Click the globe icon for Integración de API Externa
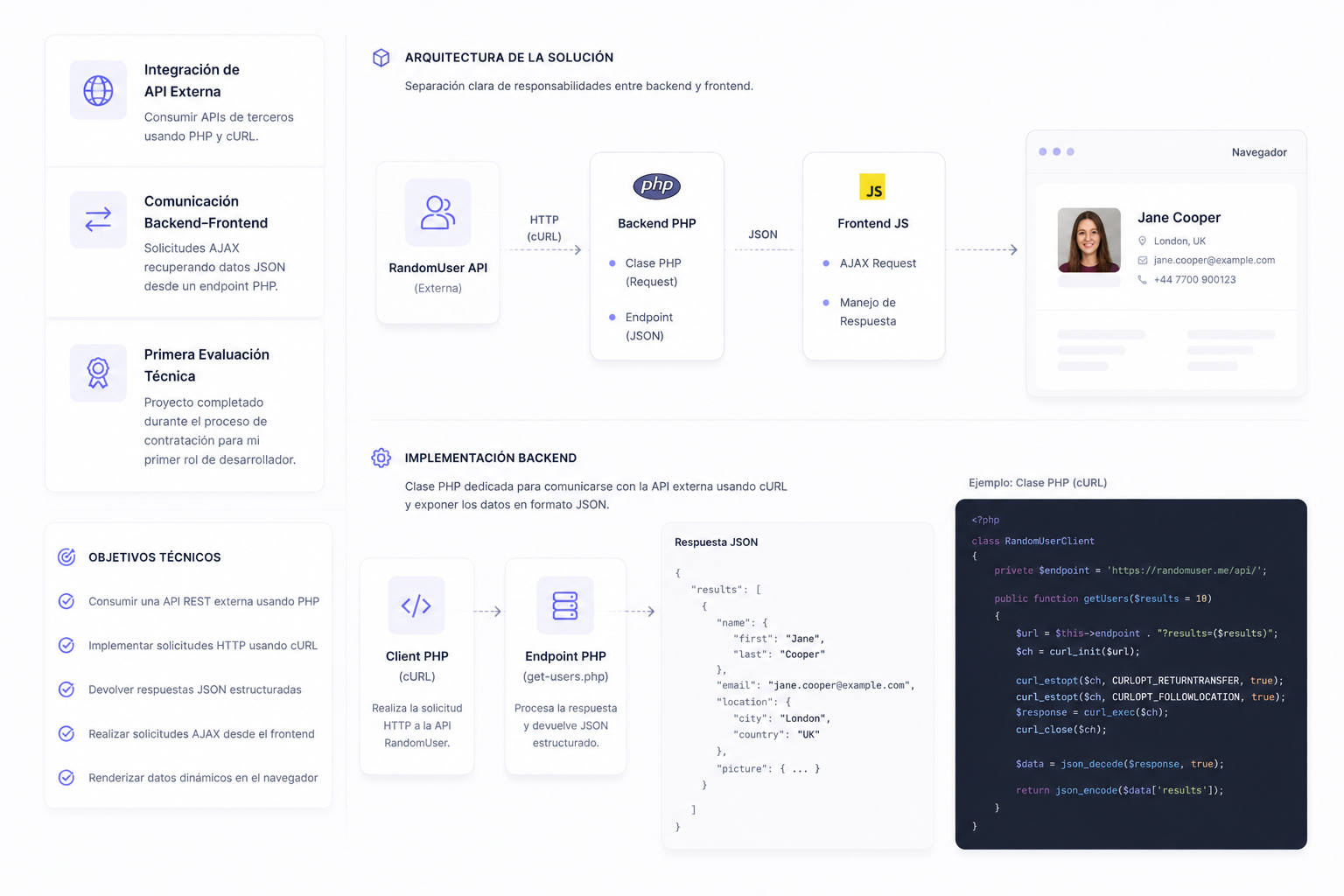 coord(98,91)
